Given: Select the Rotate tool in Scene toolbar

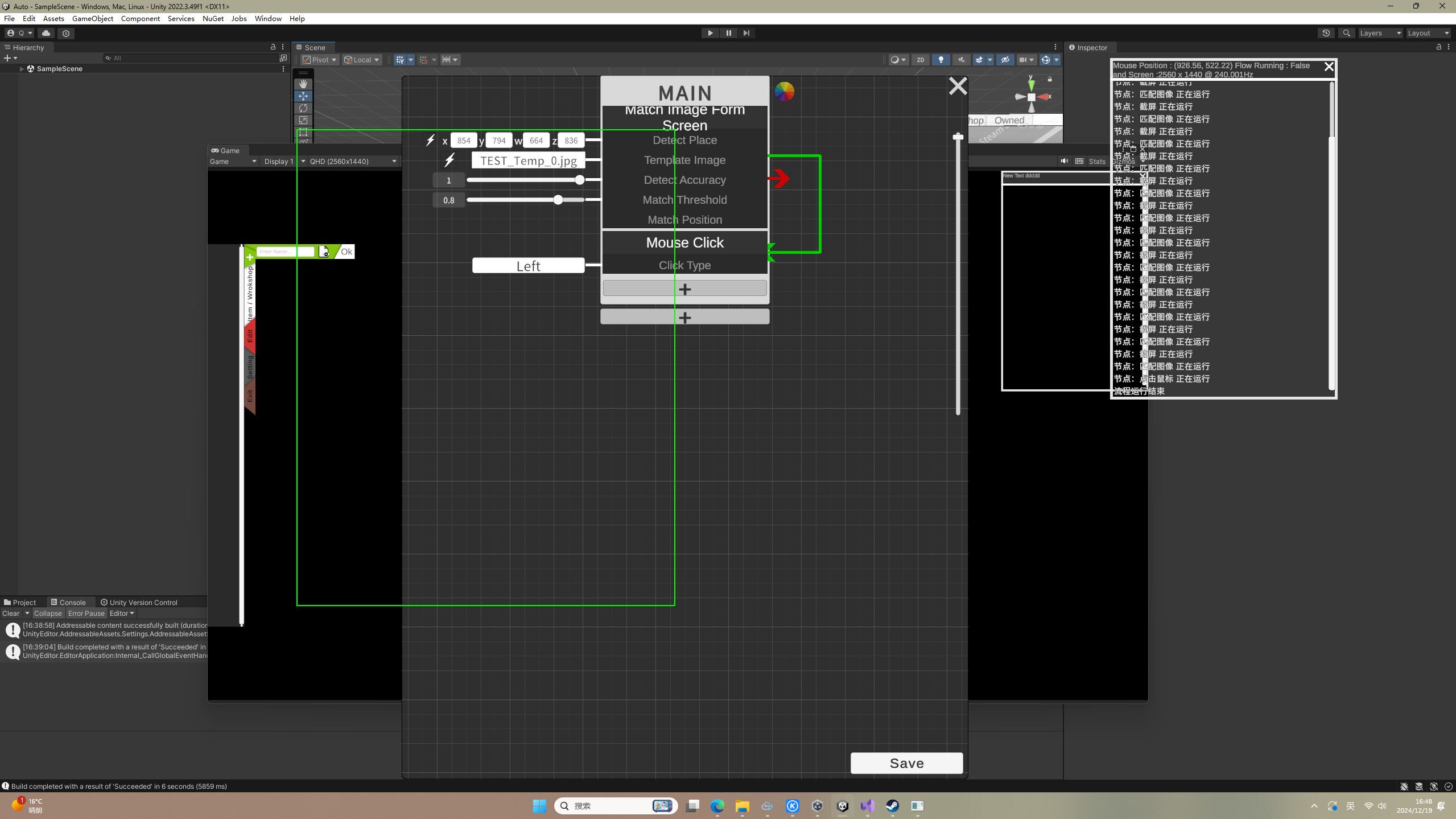Looking at the screenshot, I should click(303, 108).
